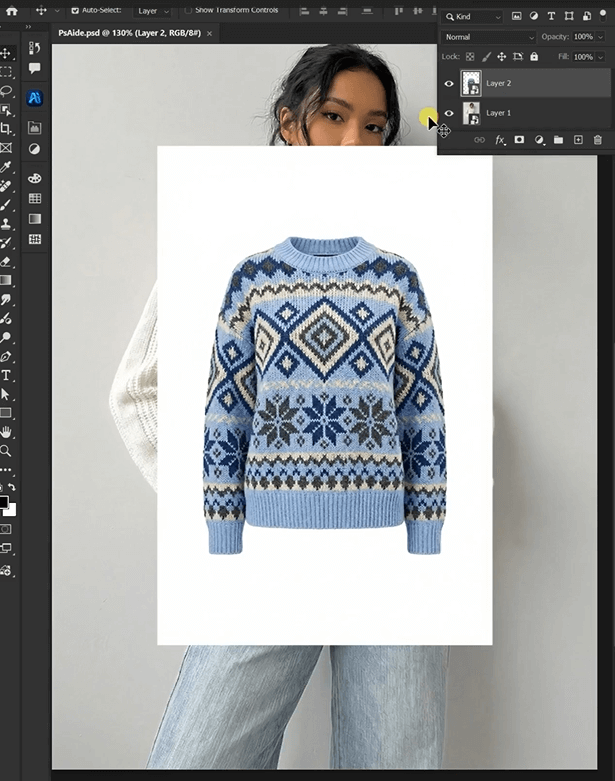Open the Auto-Select Layer dropdown
615x781 pixels.
pos(153,10)
